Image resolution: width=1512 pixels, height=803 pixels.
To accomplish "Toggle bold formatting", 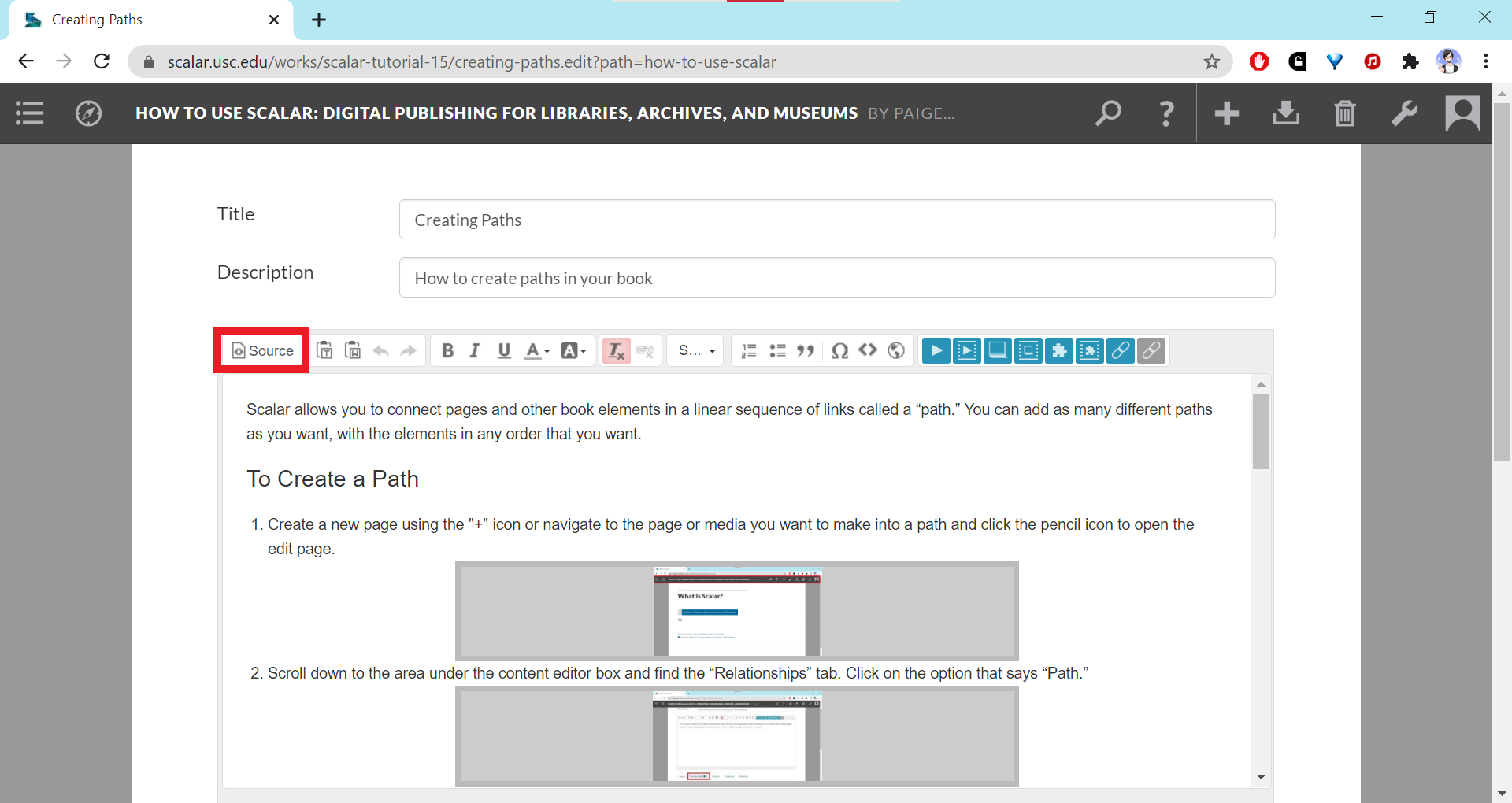I will [x=447, y=351].
